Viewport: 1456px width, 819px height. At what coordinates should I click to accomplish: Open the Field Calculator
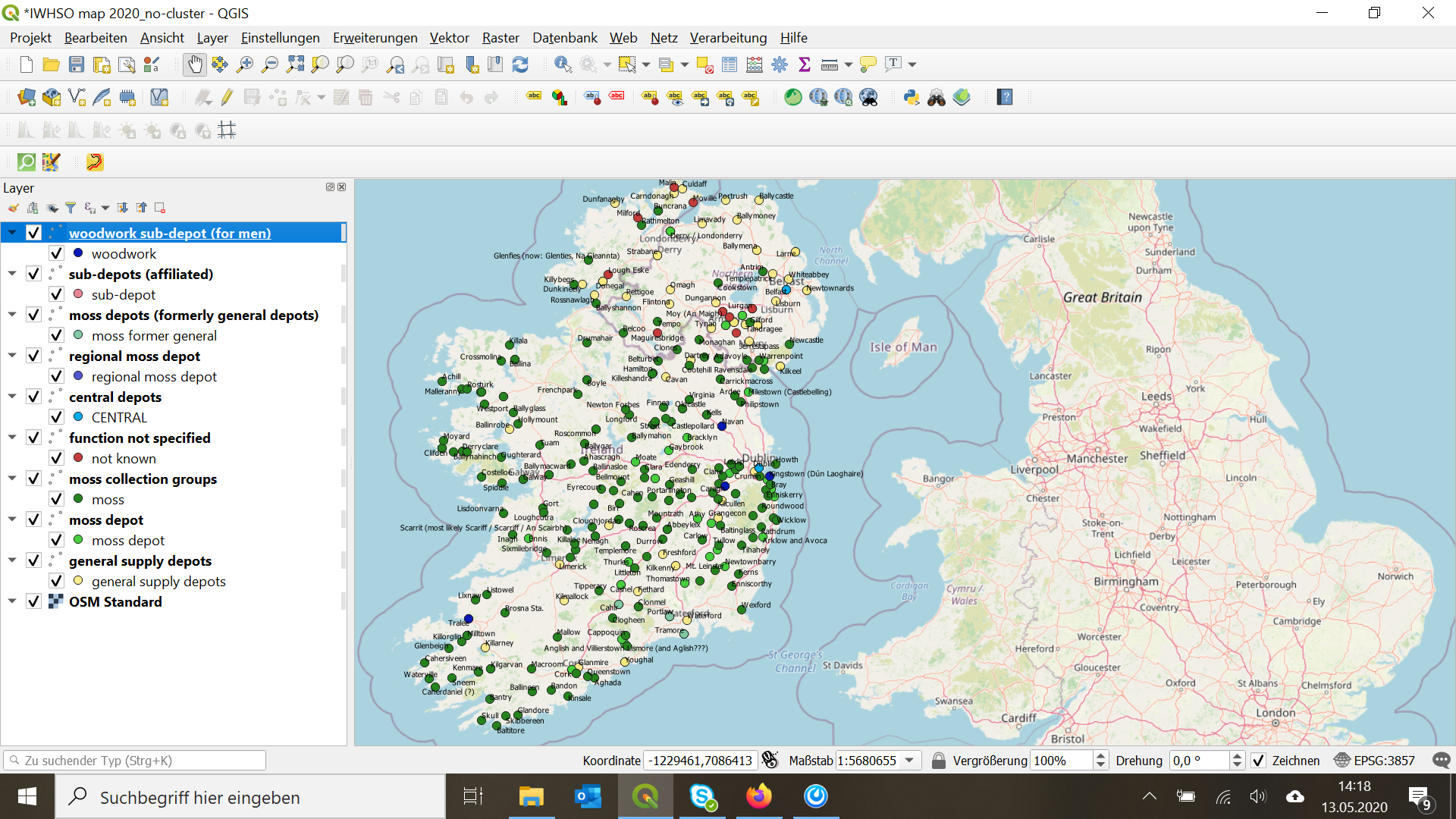click(754, 64)
